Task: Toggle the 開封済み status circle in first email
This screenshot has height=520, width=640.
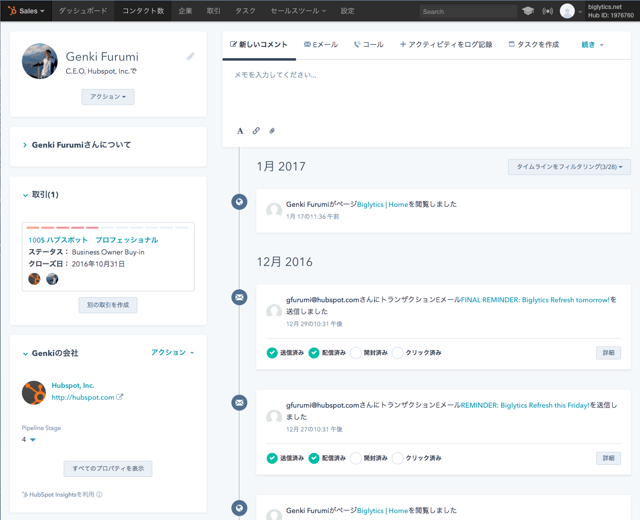Action: [x=356, y=353]
